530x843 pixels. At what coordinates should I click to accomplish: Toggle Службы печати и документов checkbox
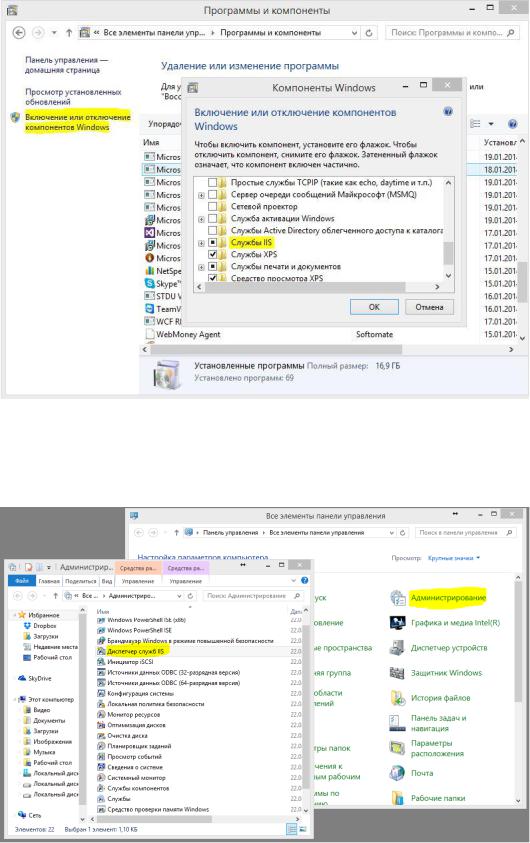213,267
